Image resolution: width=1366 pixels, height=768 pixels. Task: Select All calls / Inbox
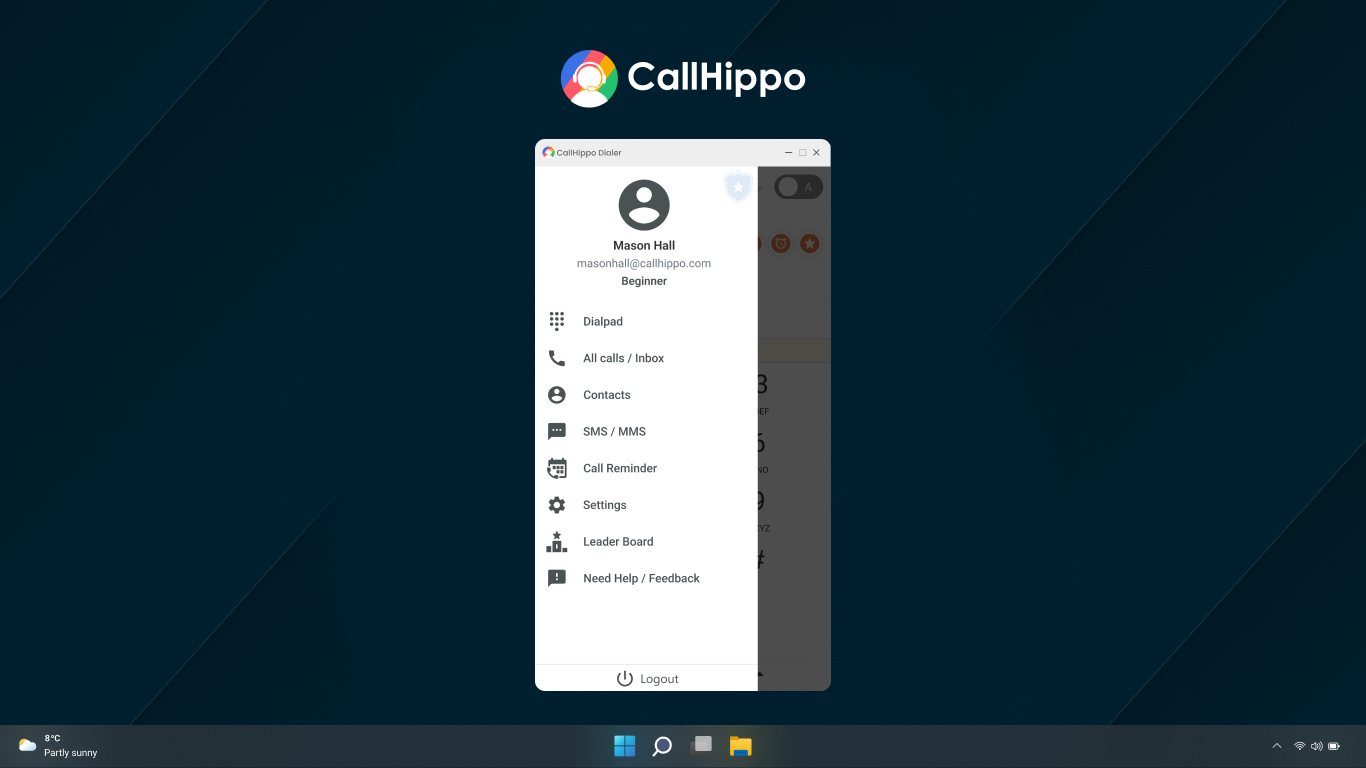point(622,358)
